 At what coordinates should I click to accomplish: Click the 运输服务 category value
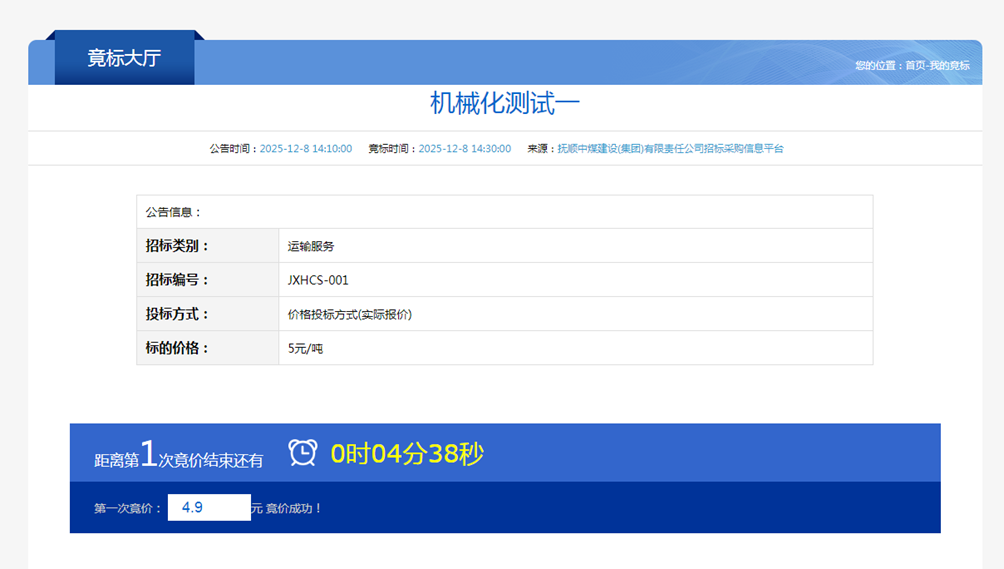point(311,246)
